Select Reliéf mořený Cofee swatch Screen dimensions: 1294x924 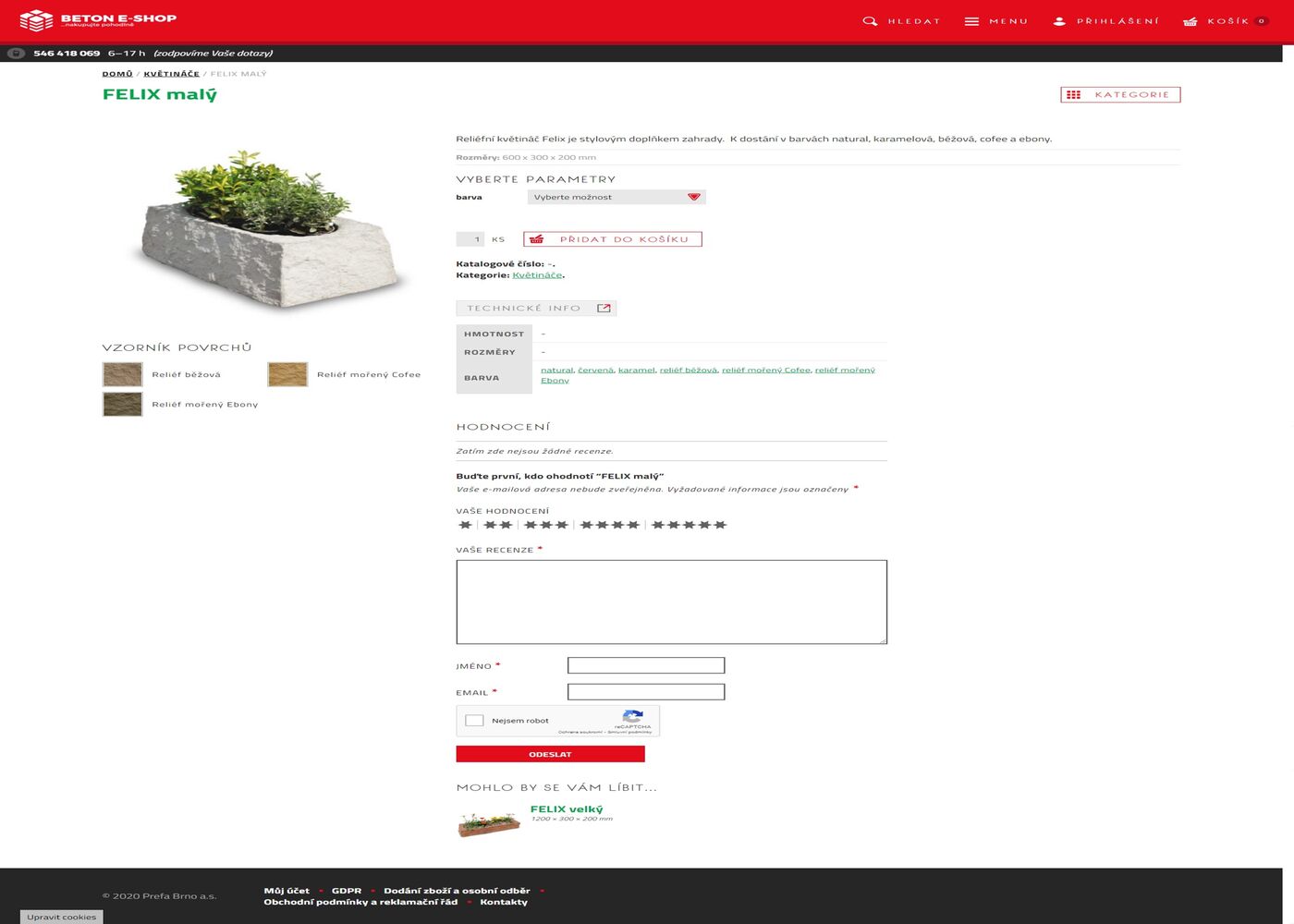pyautogui.click(x=287, y=374)
